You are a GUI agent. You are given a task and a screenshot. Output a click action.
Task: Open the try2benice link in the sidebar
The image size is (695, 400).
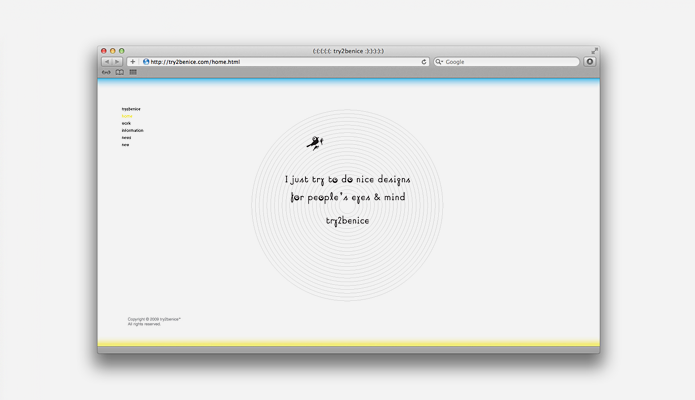[x=131, y=109]
